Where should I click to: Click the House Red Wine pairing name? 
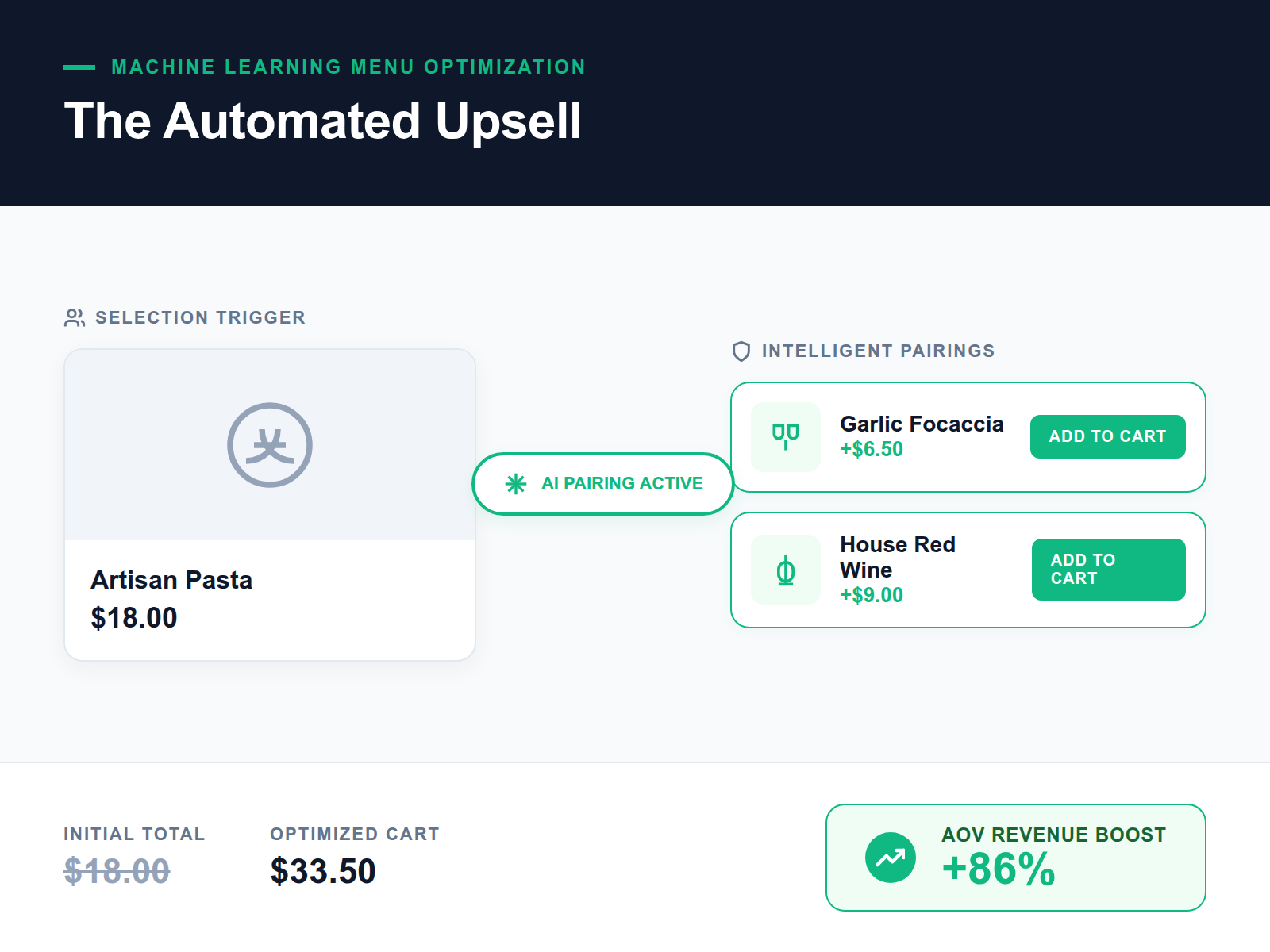tap(898, 557)
